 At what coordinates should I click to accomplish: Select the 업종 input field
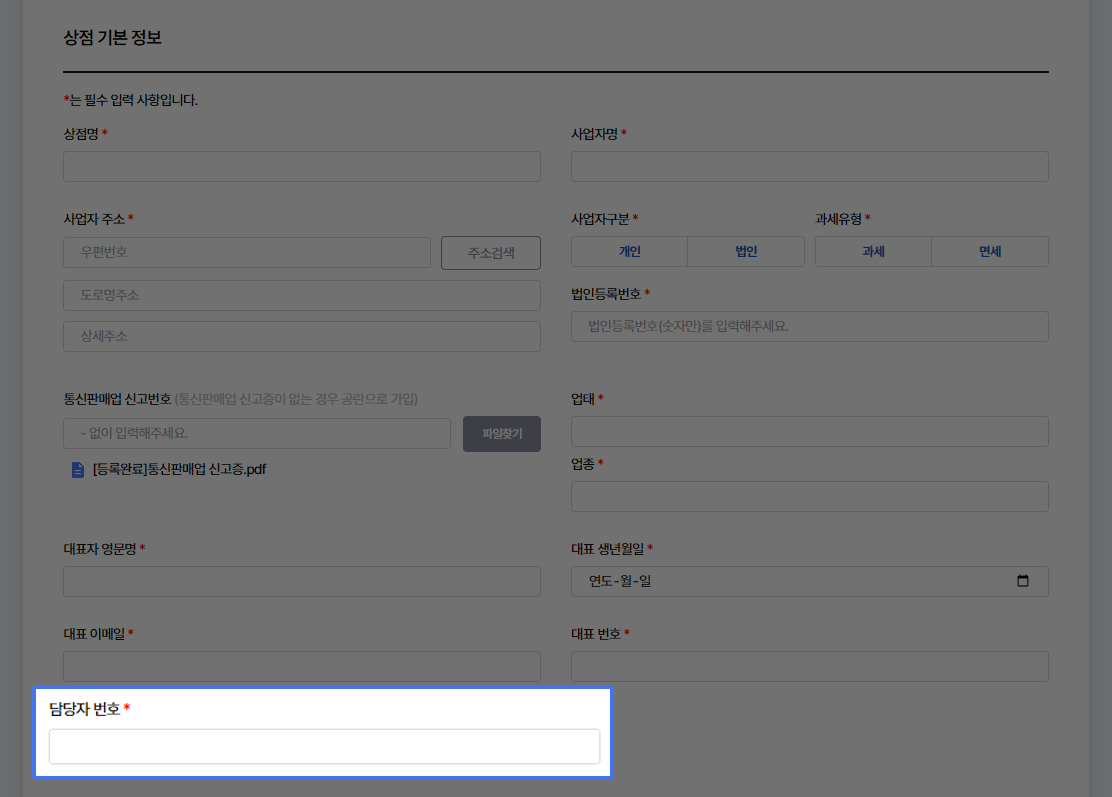click(x=809, y=497)
